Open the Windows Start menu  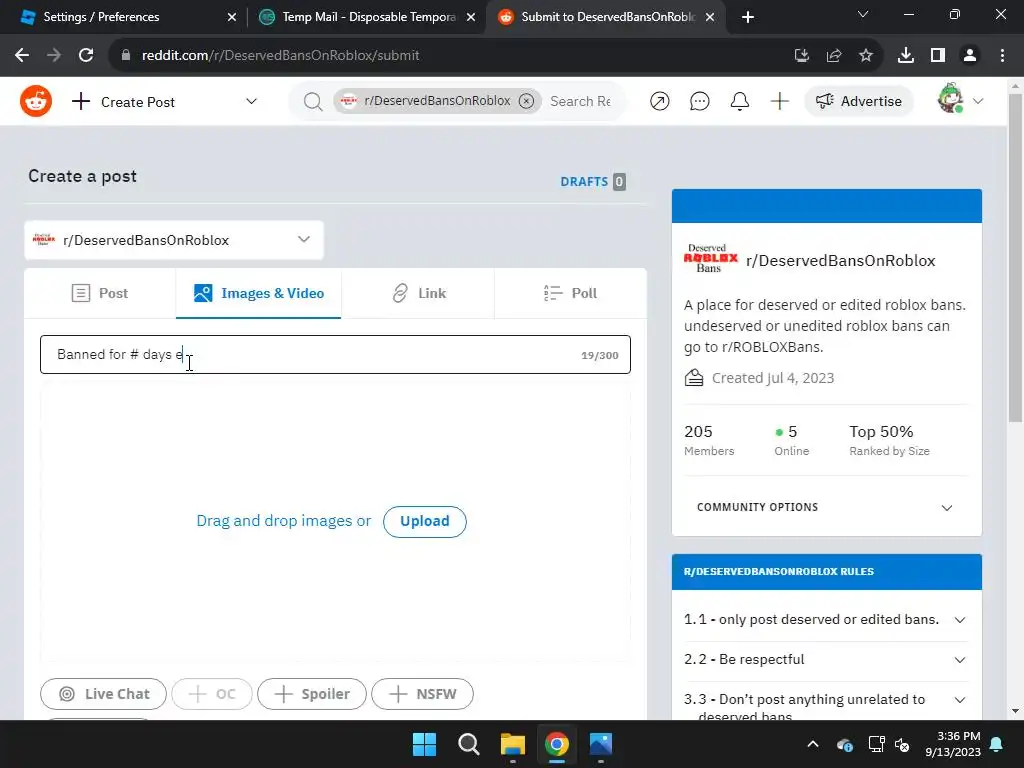(424, 744)
